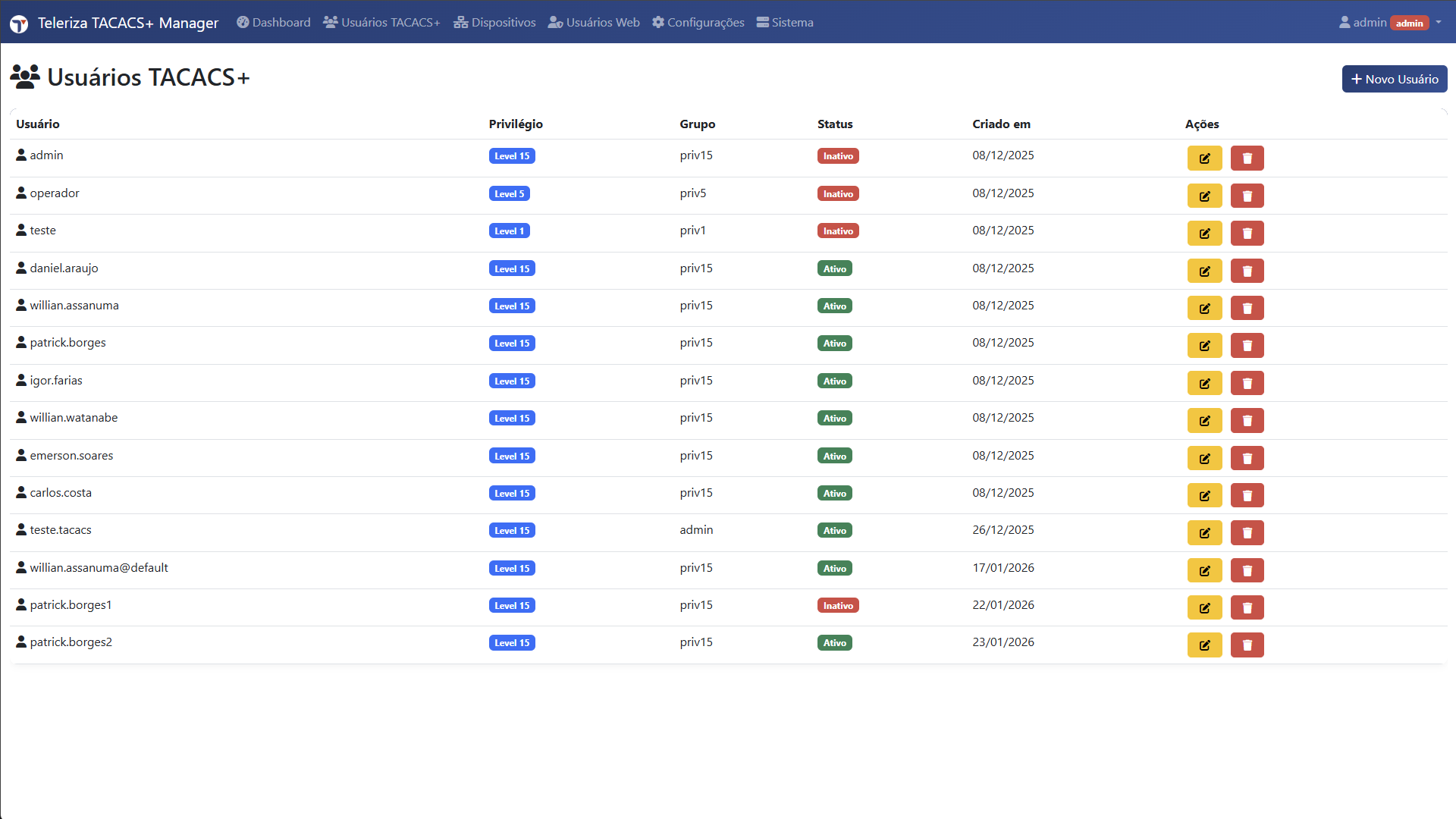This screenshot has width=1456, height=819.
Task: Click Level 5 privilege badge for operador
Action: [509, 194]
